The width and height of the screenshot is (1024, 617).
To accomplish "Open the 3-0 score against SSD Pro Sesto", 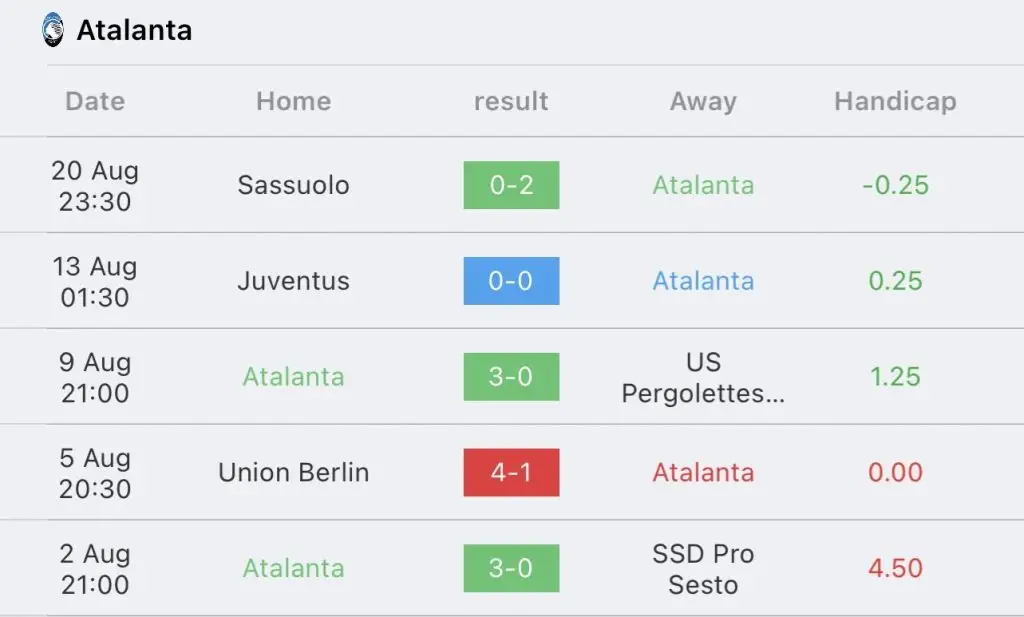I will click(511, 568).
